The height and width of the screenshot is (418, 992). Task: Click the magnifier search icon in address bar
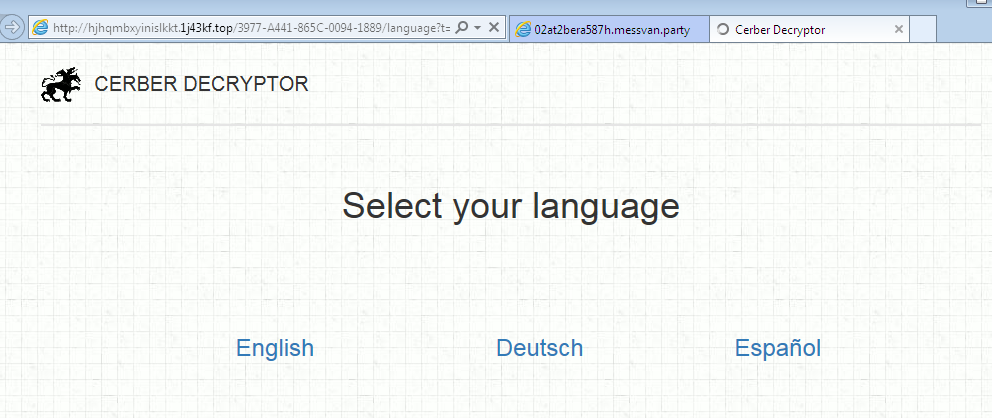click(x=462, y=29)
